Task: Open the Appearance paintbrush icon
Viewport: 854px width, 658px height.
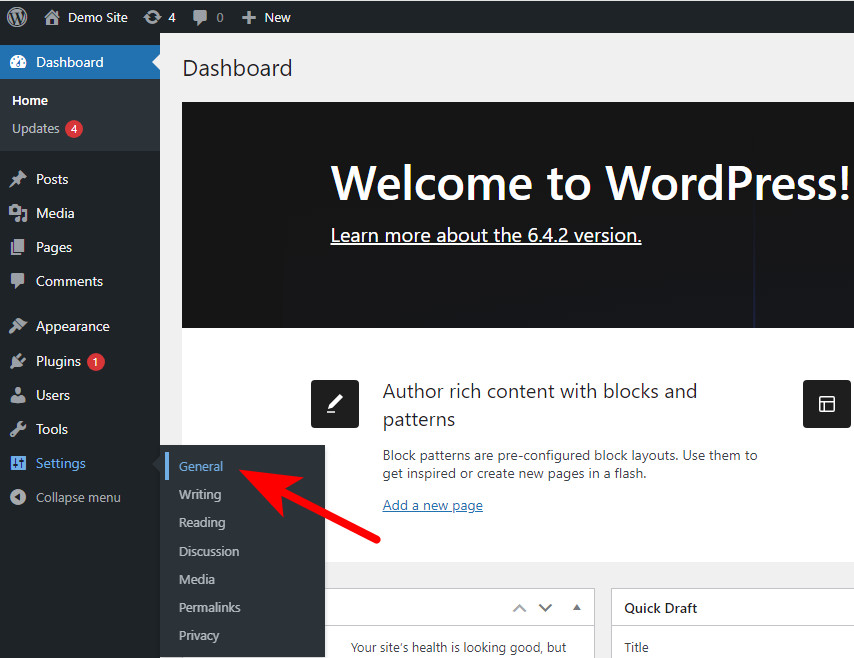Action: pyautogui.click(x=22, y=326)
